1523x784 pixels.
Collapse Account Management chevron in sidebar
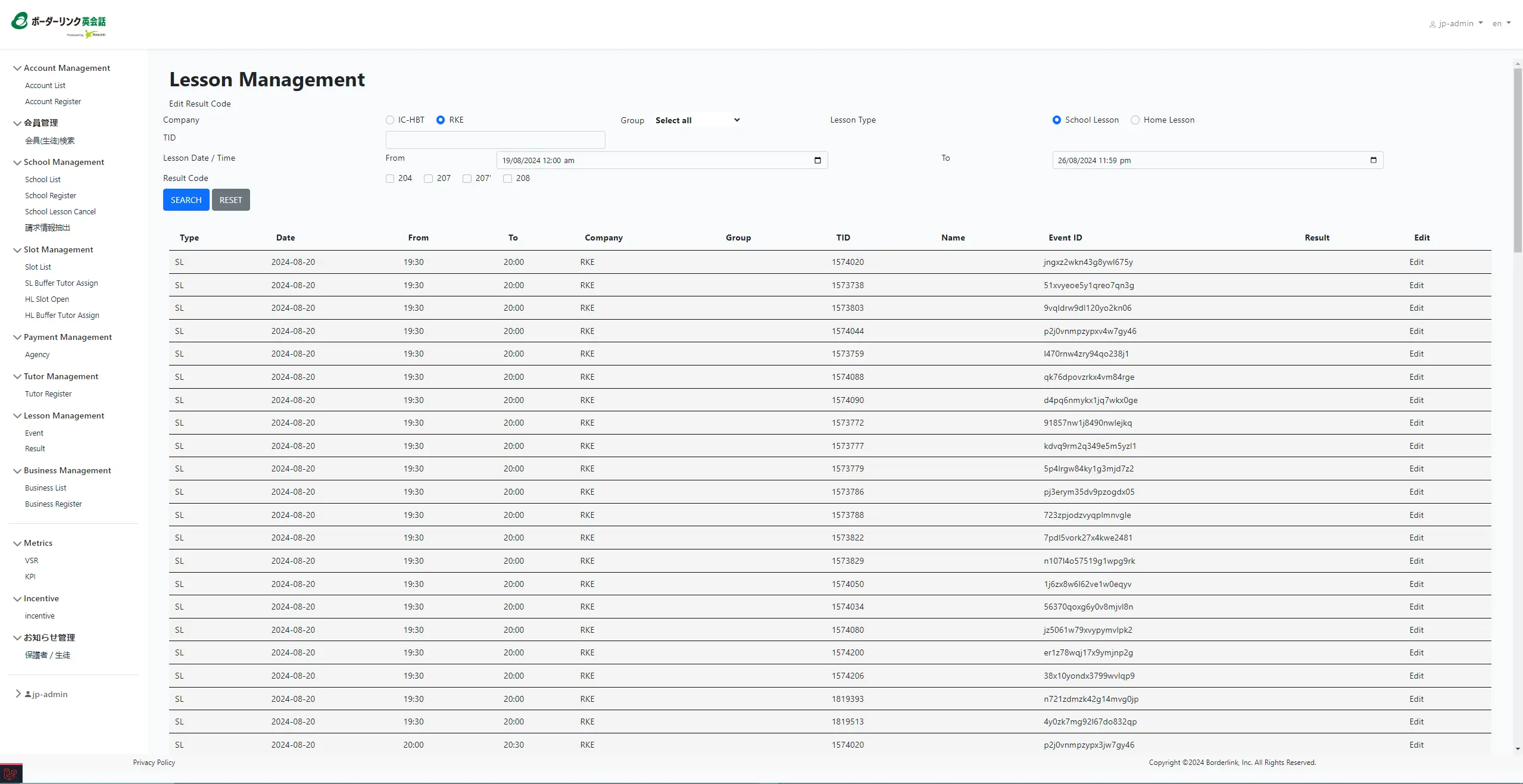tap(17, 68)
